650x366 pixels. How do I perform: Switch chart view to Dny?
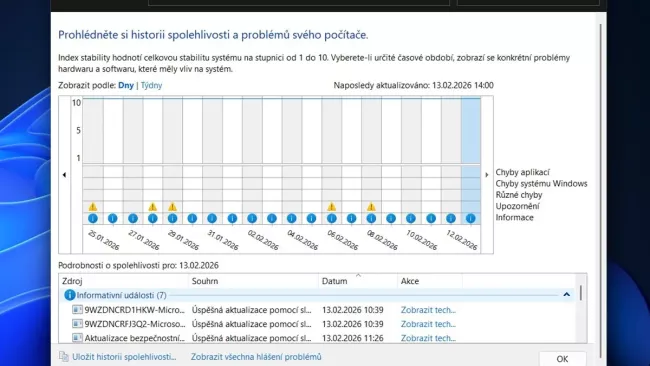pos(126,85)
